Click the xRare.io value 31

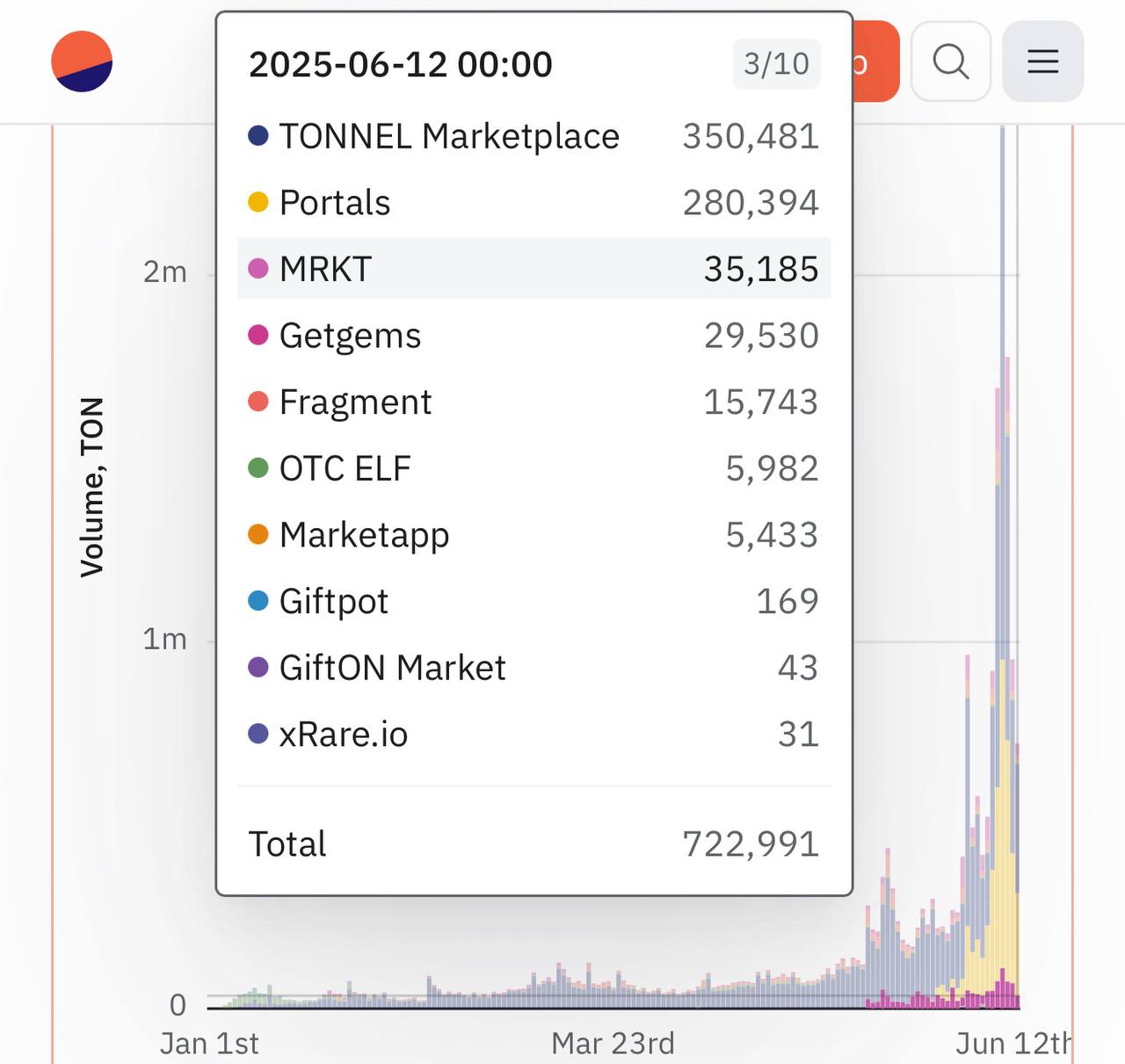[798, 735]
